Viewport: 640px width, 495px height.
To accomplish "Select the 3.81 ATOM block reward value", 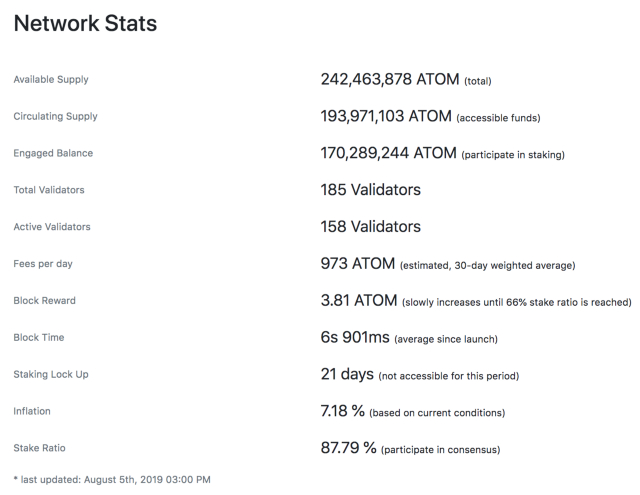I will 358,301.
